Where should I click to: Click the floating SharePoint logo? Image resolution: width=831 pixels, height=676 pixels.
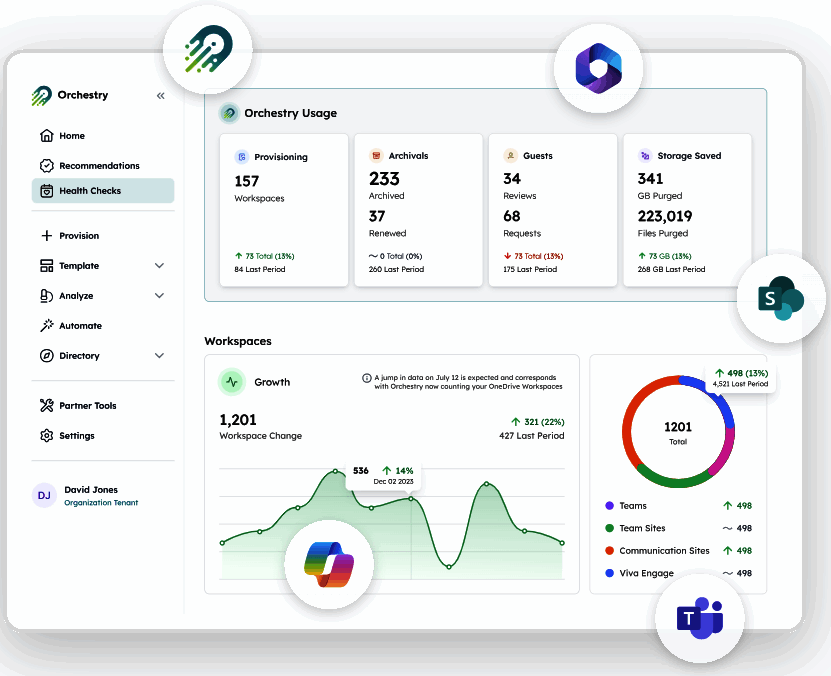(781, 299)
